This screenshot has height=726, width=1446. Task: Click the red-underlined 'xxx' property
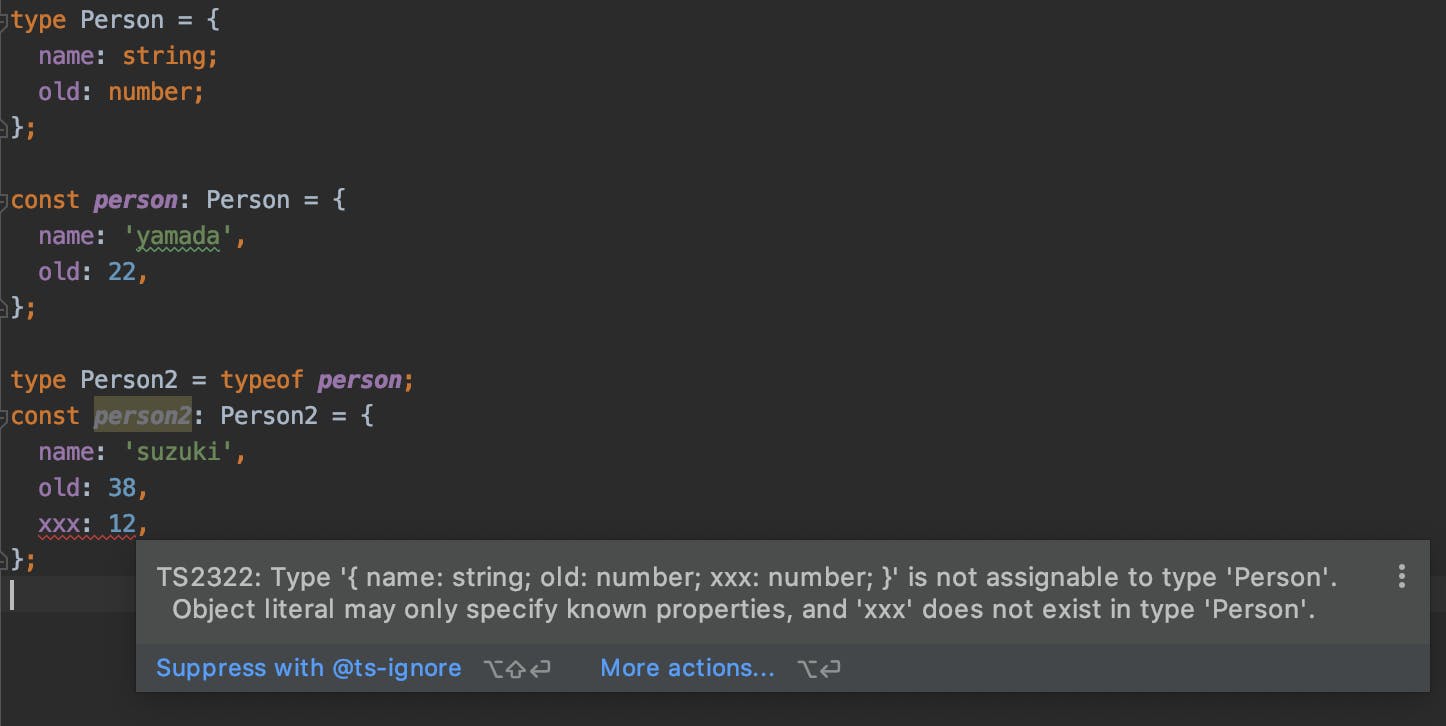tap(59, 524)
